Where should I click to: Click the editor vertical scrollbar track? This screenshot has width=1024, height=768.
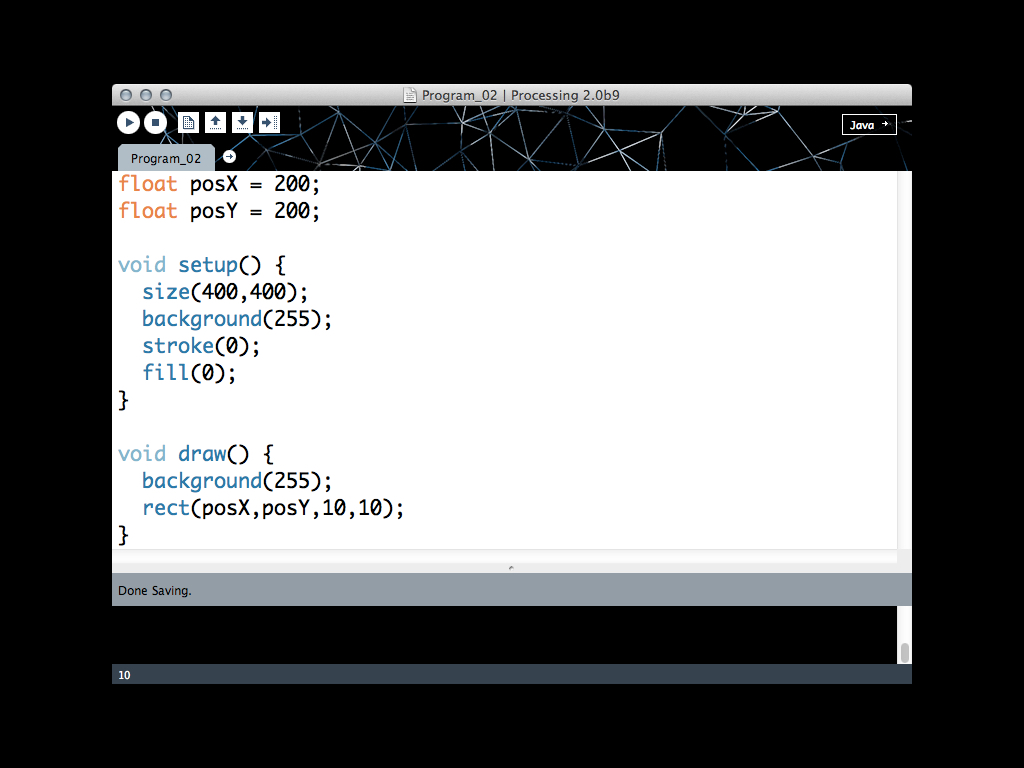[904, 360]
